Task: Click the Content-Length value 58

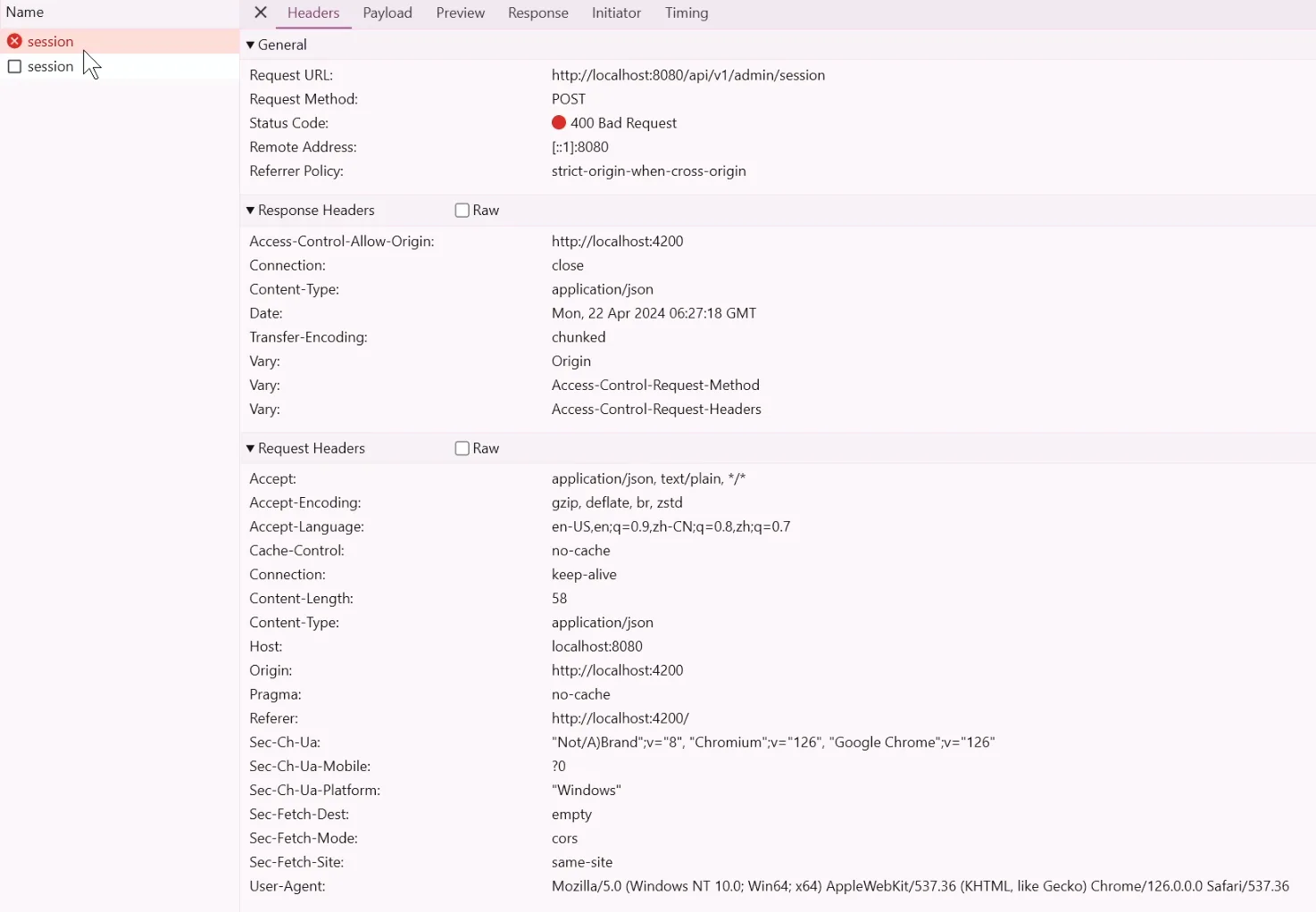Action: coord(560,599)
